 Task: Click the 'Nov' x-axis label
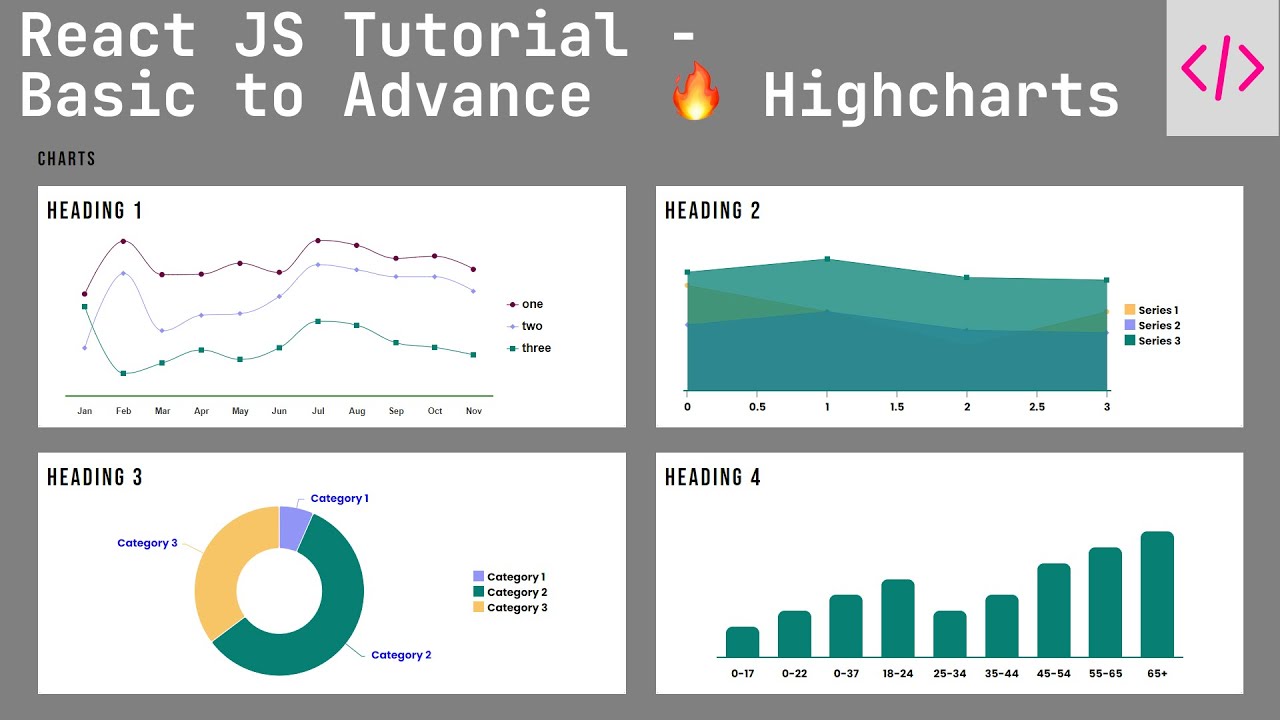474,411
